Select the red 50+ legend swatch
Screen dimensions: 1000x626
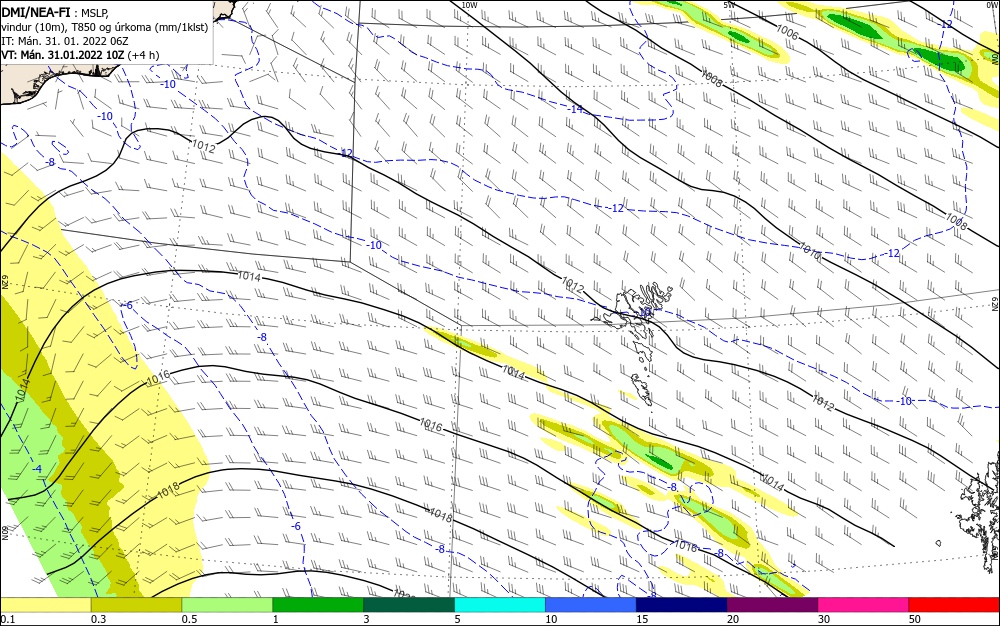pos(954,605)
